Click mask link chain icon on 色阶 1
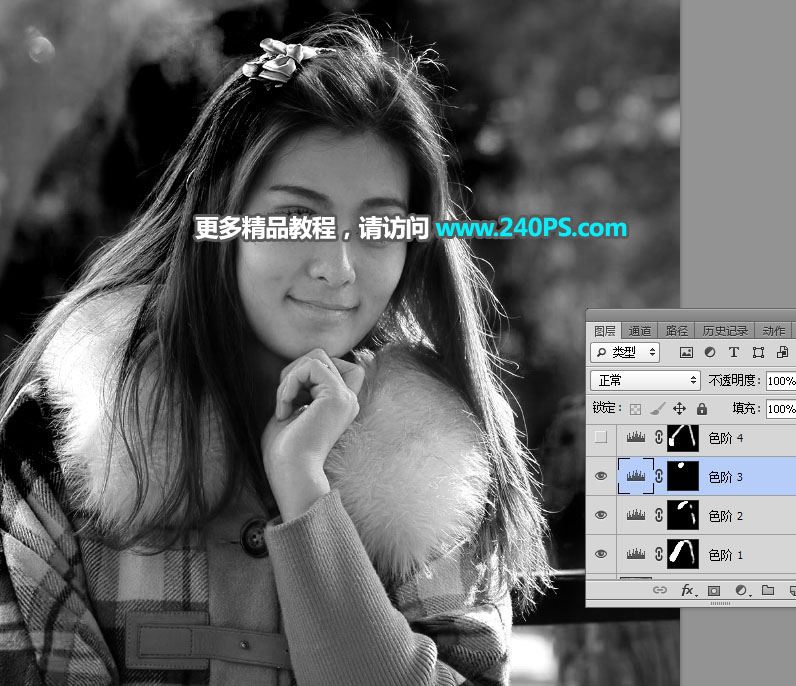796x686 pixels. pyautogui.click(x=659, y=554)
